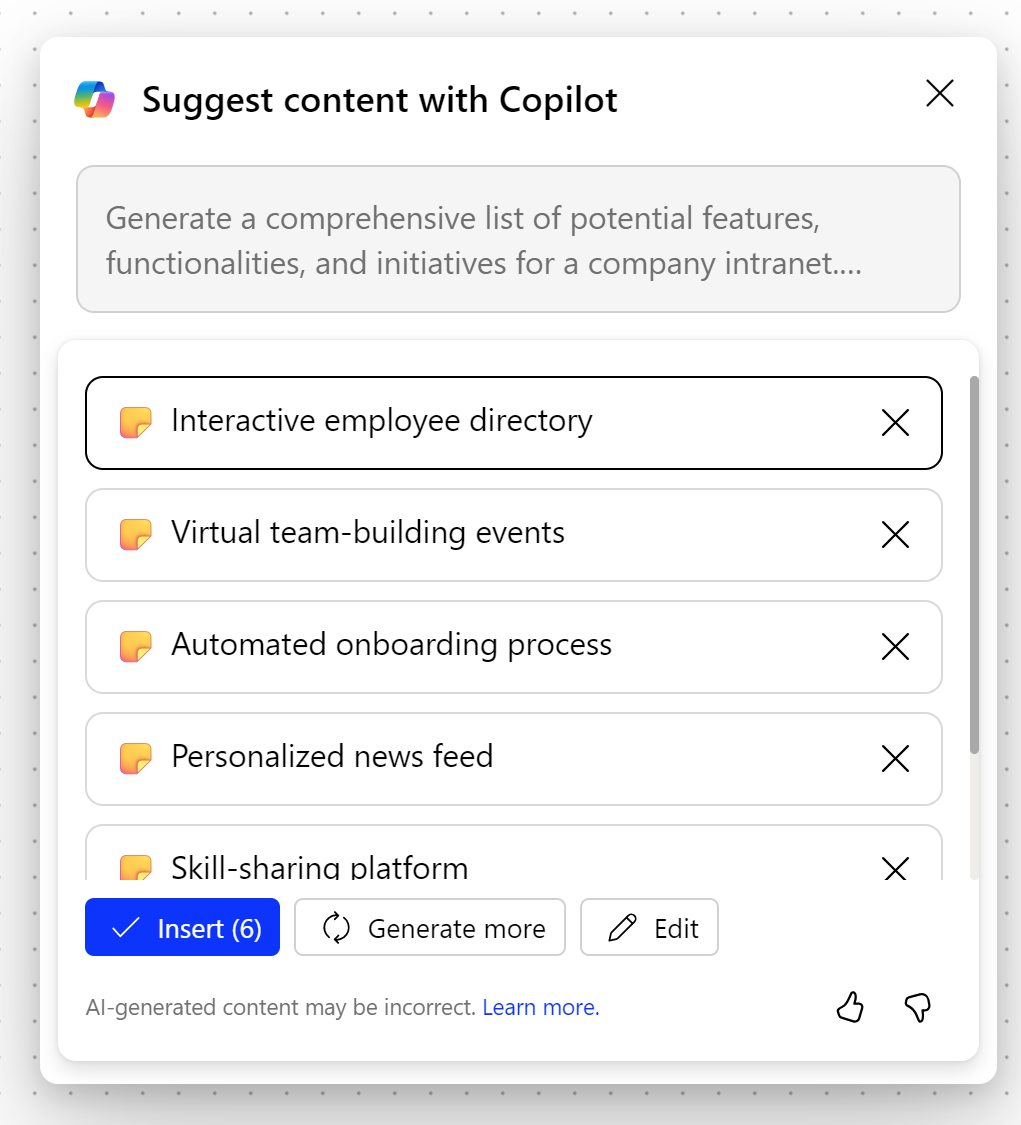Remove the Interactive employee directory suggestion
This screenshot has width=1021, height=1125.
pyautogui.click(x=895, y=423)
